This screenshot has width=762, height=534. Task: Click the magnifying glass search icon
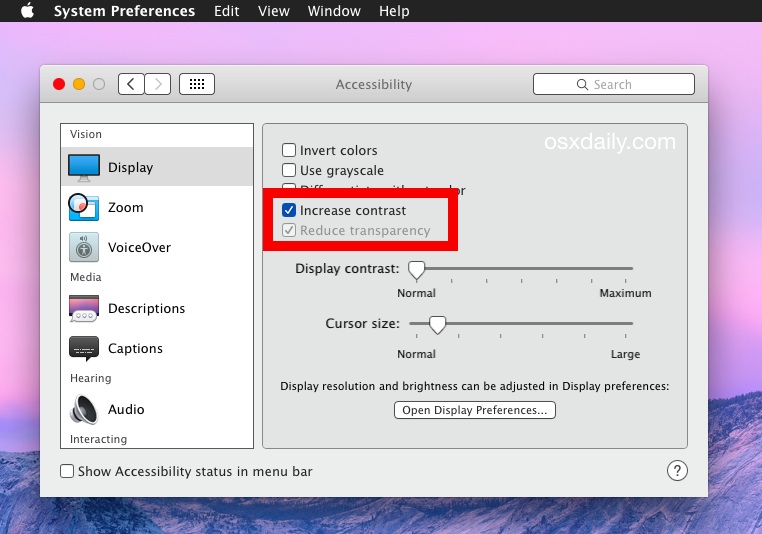pyautogui.click(x=582, y=85)
